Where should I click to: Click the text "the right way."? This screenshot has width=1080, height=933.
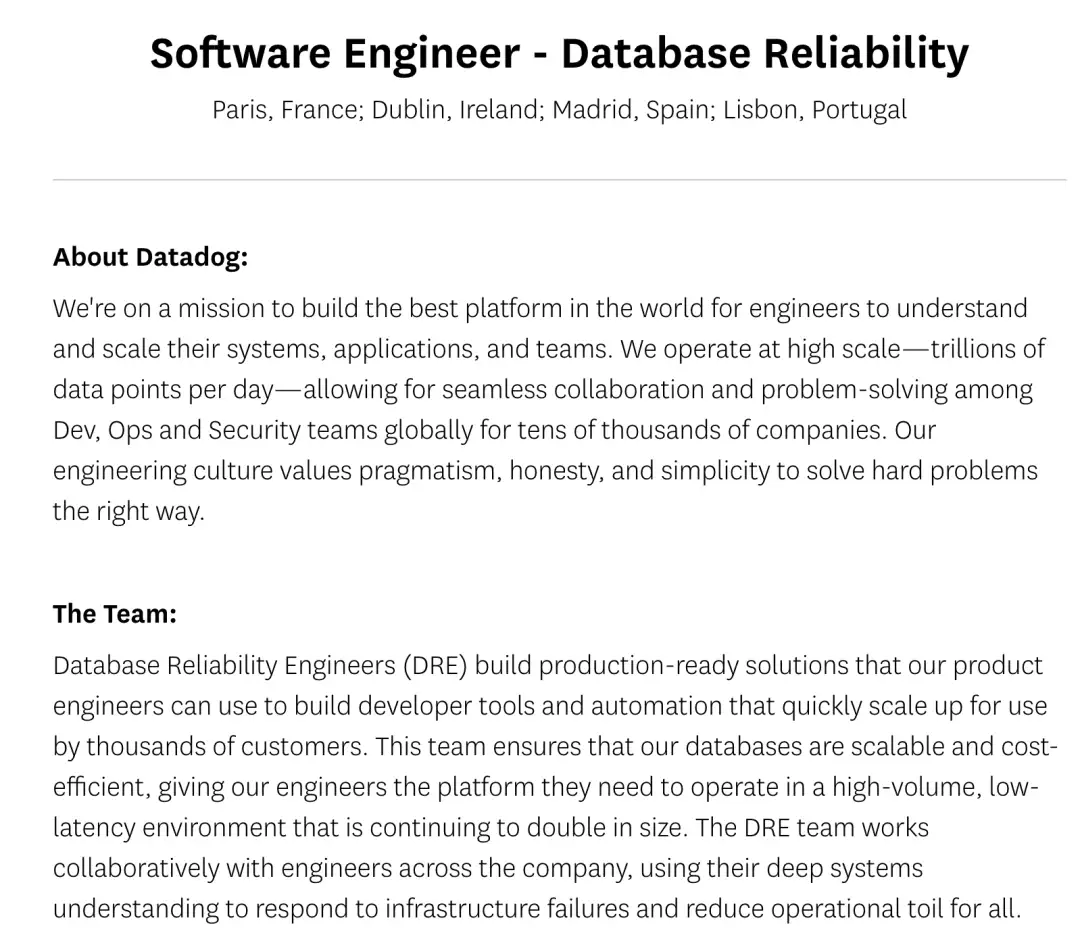[x=128, y=512]
